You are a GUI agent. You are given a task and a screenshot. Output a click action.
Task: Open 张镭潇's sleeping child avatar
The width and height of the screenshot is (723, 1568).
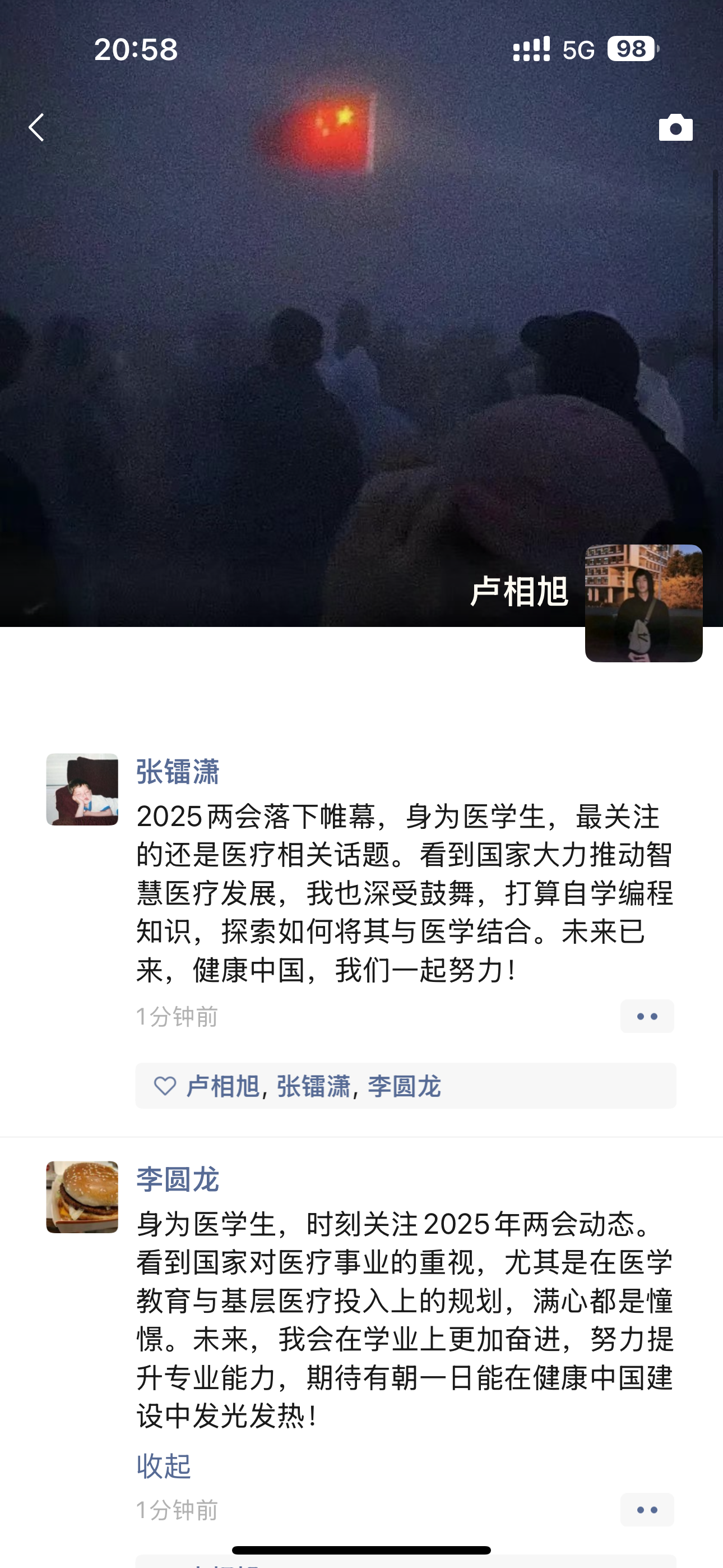[x=82, y=789]
